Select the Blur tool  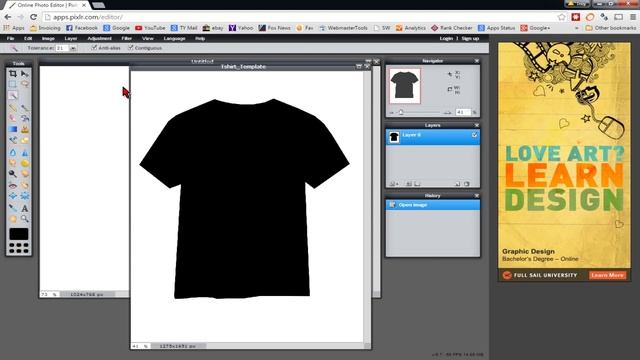point(13,152)
